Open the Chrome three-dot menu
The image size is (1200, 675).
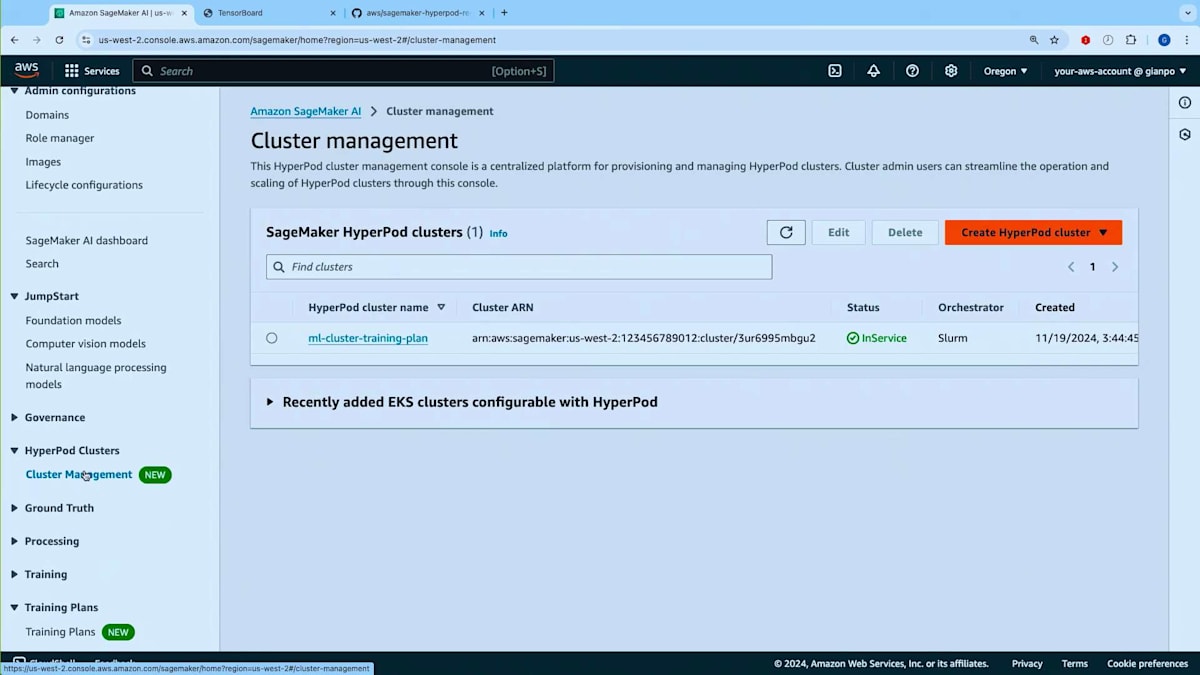(1186, 40)
